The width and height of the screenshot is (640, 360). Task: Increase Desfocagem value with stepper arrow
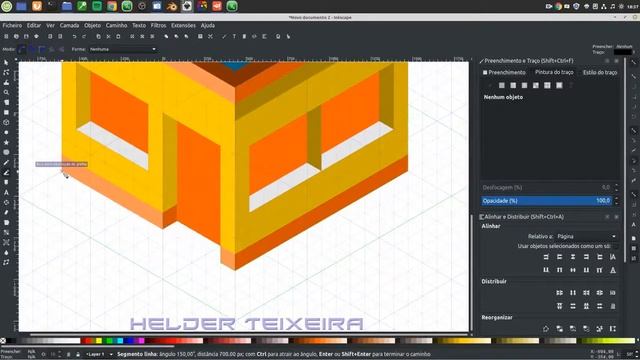coord(616,185)
